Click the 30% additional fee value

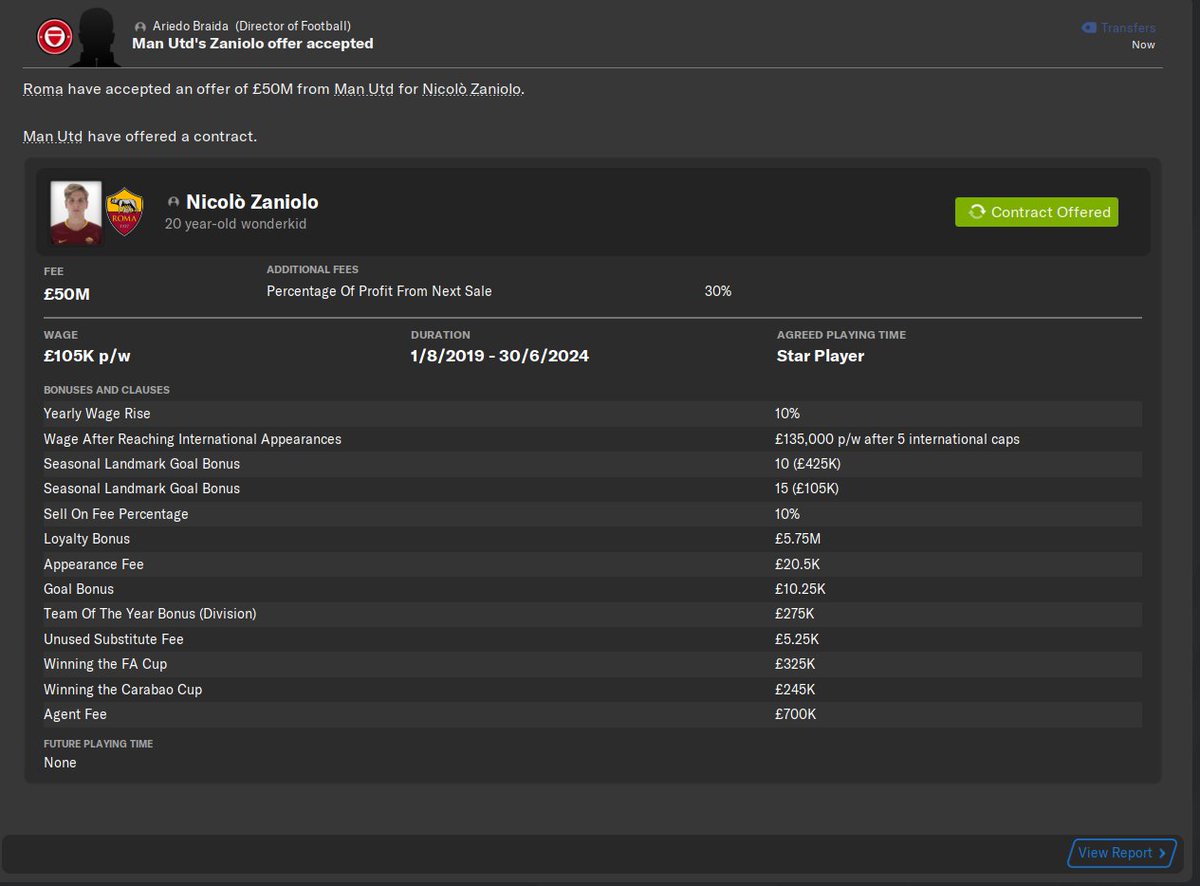(718, 291)
